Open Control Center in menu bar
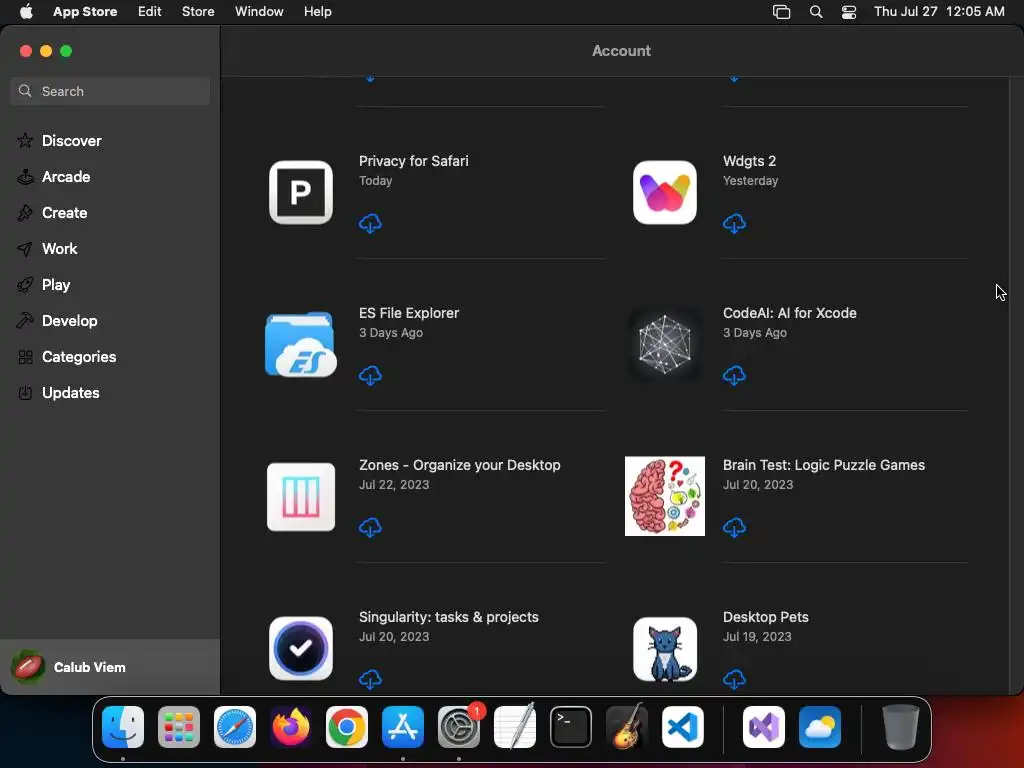1024x768 pixels. tap(848, 11)
